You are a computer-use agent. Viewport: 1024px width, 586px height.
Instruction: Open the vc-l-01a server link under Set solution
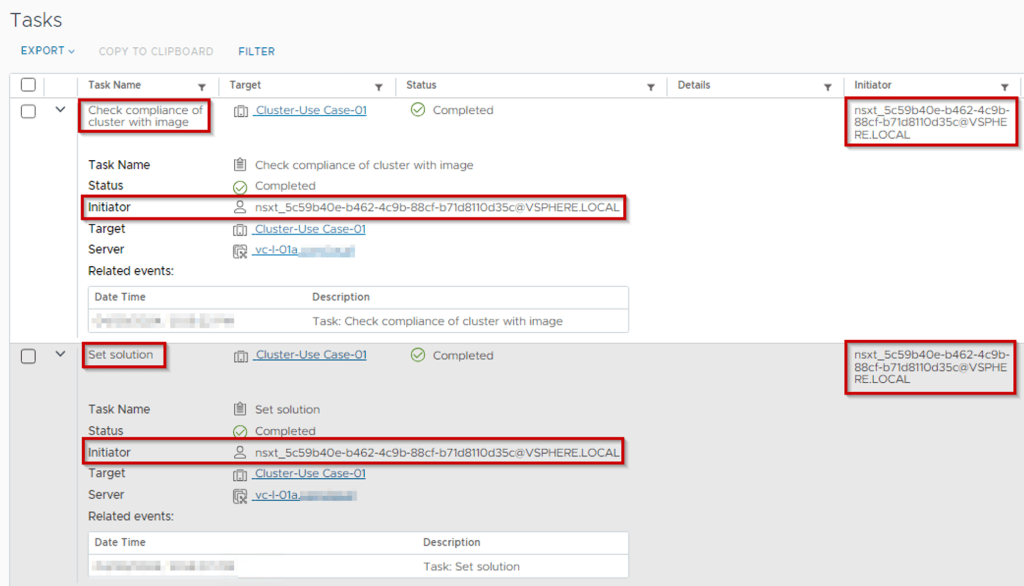[x=276, y=495]
